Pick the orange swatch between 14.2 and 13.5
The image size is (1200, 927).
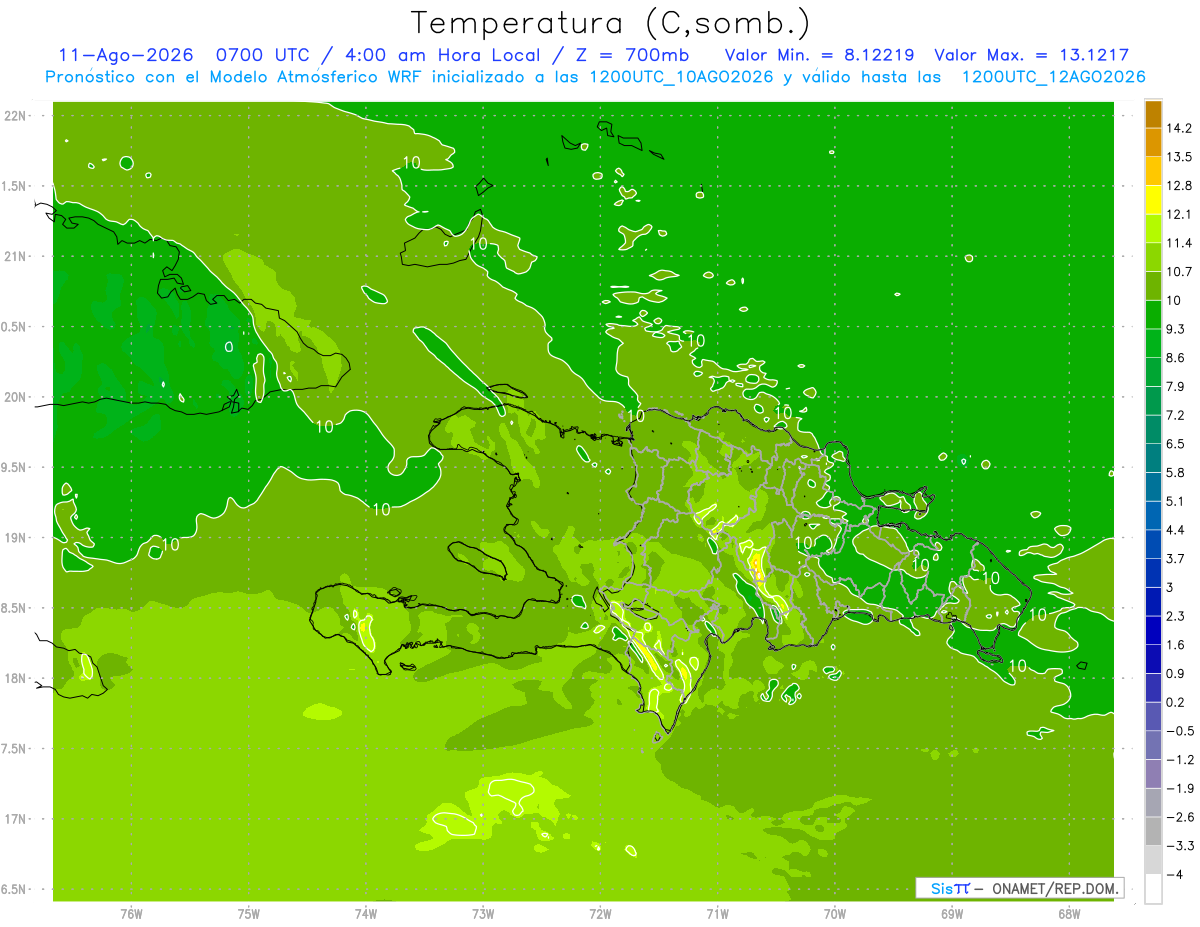[x=1153, y=142]
